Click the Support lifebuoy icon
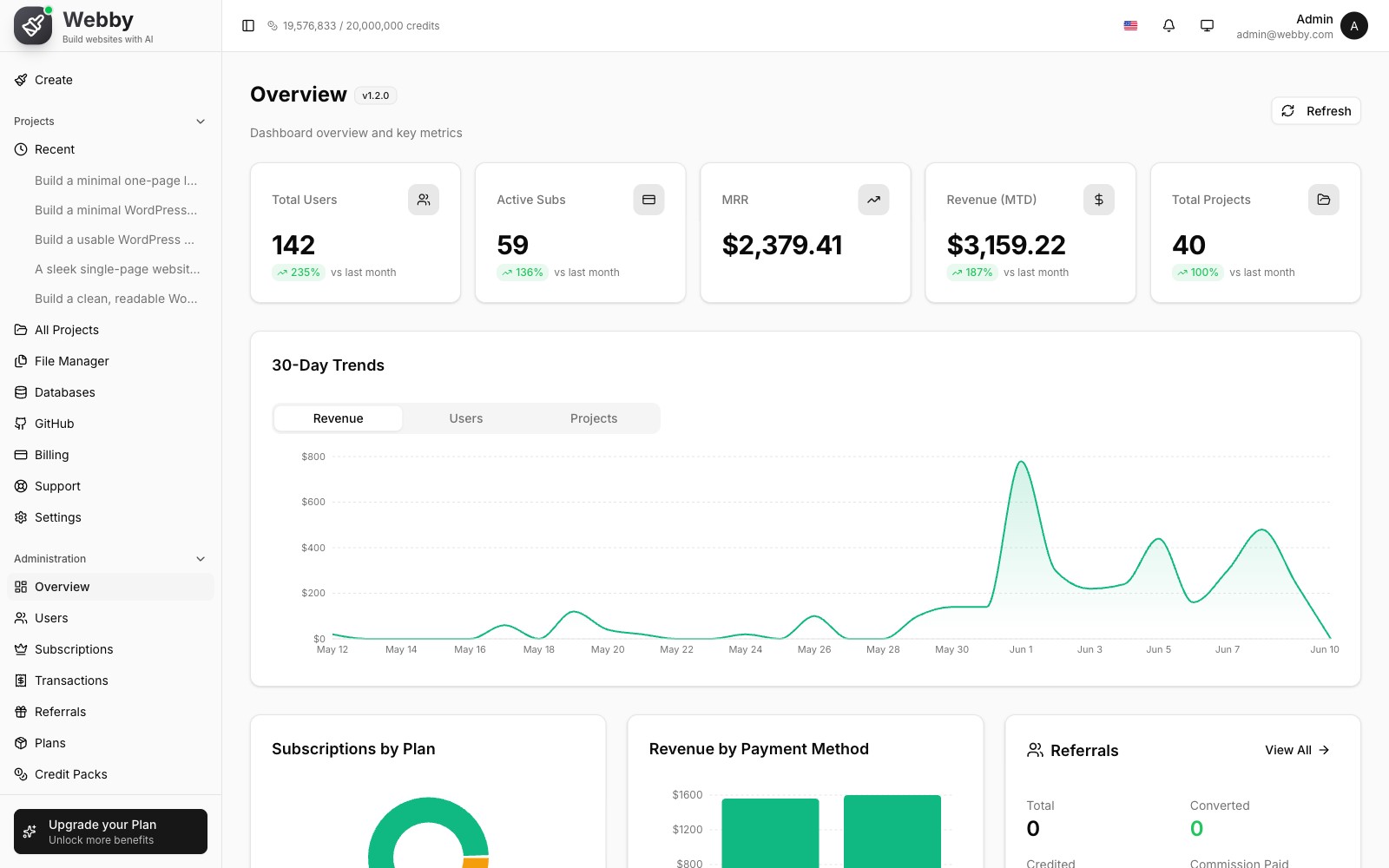1389x868 pixels. (21, 486)
